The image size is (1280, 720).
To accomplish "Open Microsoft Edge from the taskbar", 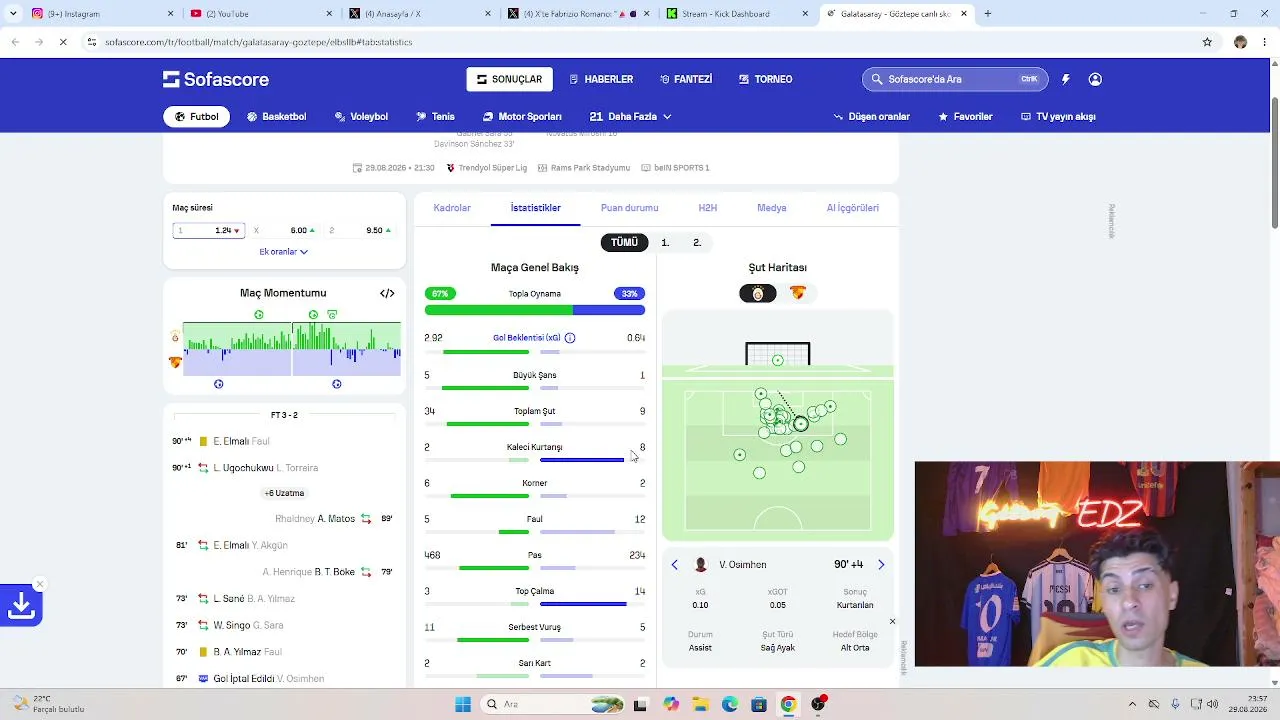I will point(730,704).
